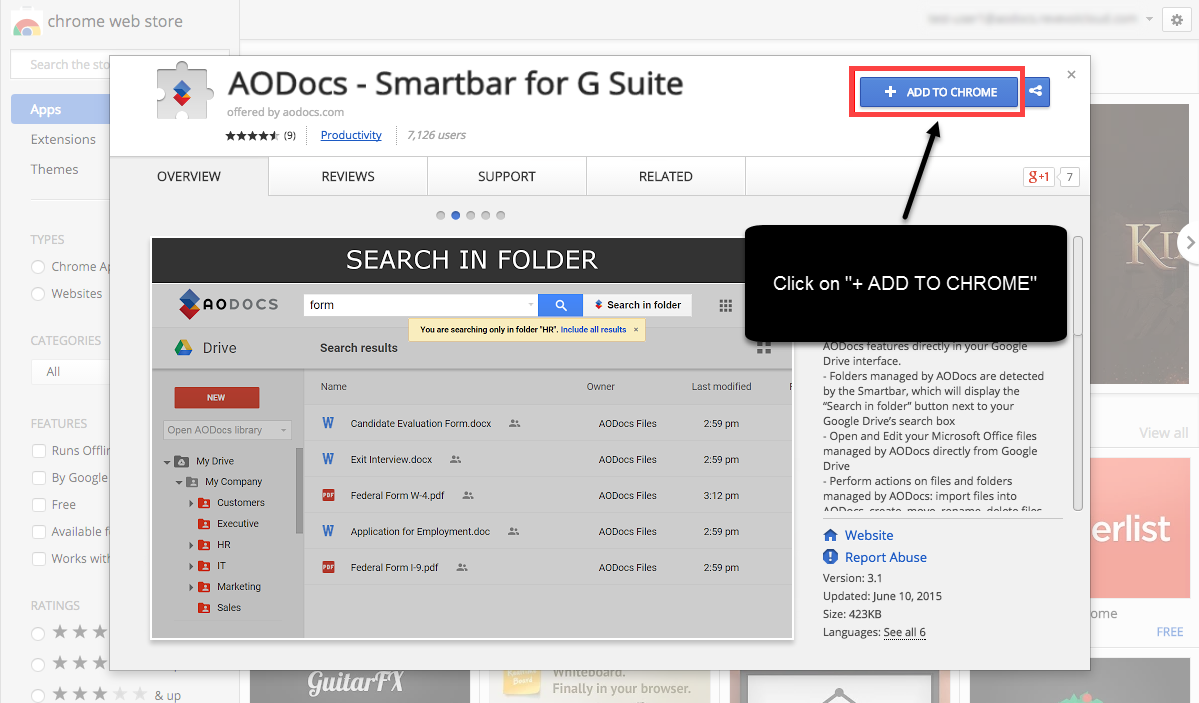This screenshot has width=1199, height=703.
Task: Click the Google Drive triangle icon
Action: click(x=184, y=347)
